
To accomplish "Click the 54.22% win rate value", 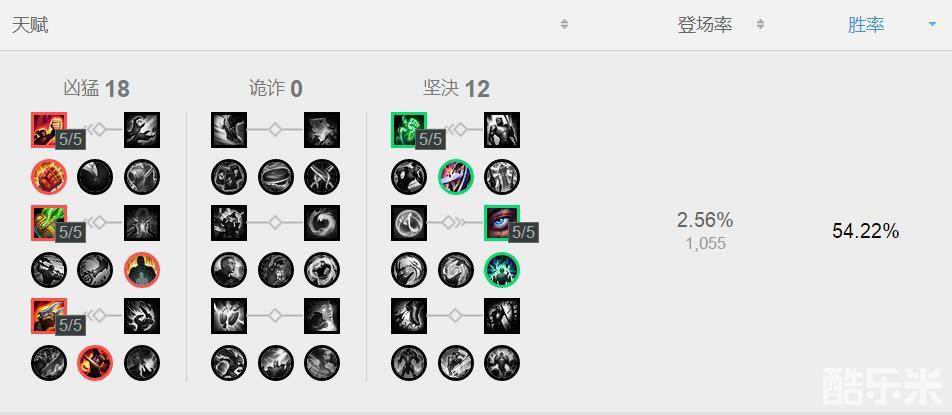I will pos(865,231).
